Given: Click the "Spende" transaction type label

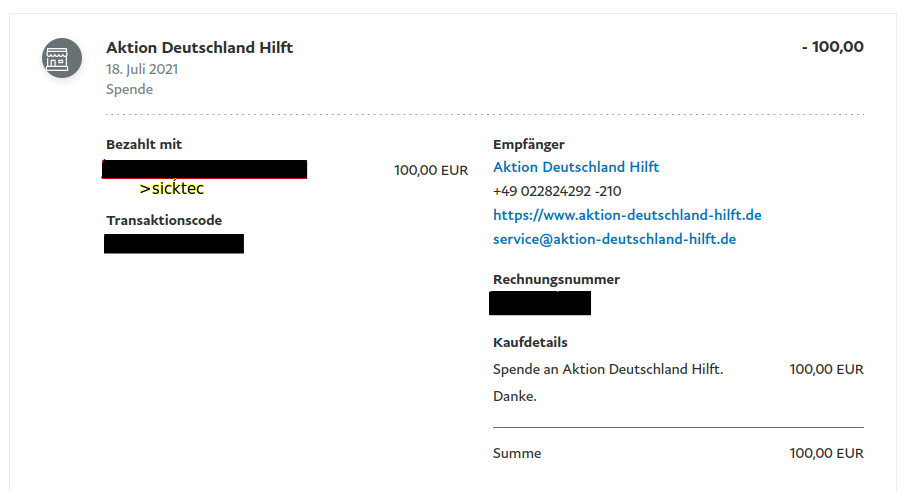Looking at the screenshot, I should (x=129, y=89).
